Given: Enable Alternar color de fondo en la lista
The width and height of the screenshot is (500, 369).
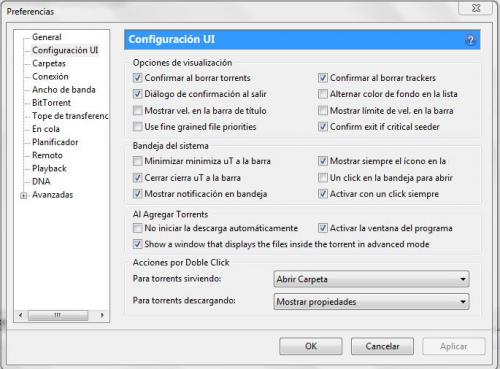Looking at the screenshot, I should 323,94.
